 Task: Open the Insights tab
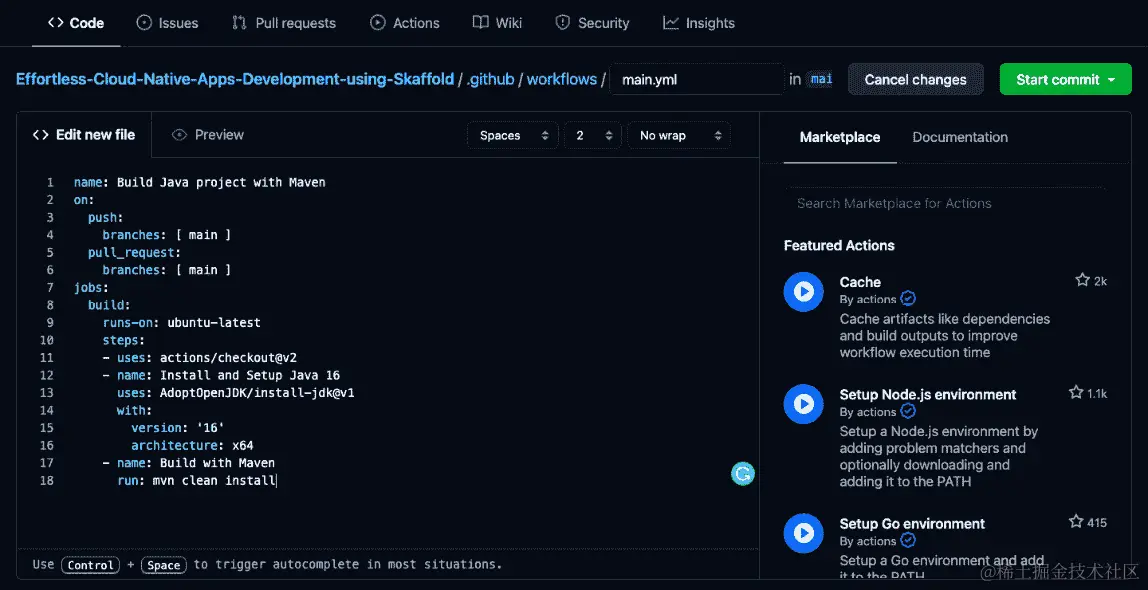698,23
